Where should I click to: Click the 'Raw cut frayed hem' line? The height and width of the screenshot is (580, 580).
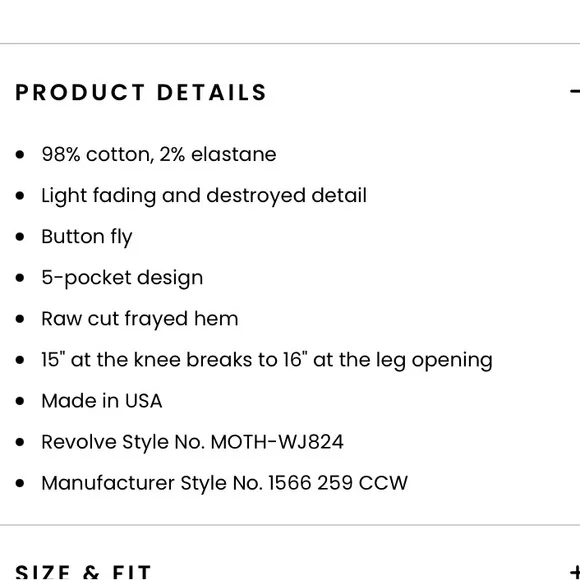click(139, 319)
